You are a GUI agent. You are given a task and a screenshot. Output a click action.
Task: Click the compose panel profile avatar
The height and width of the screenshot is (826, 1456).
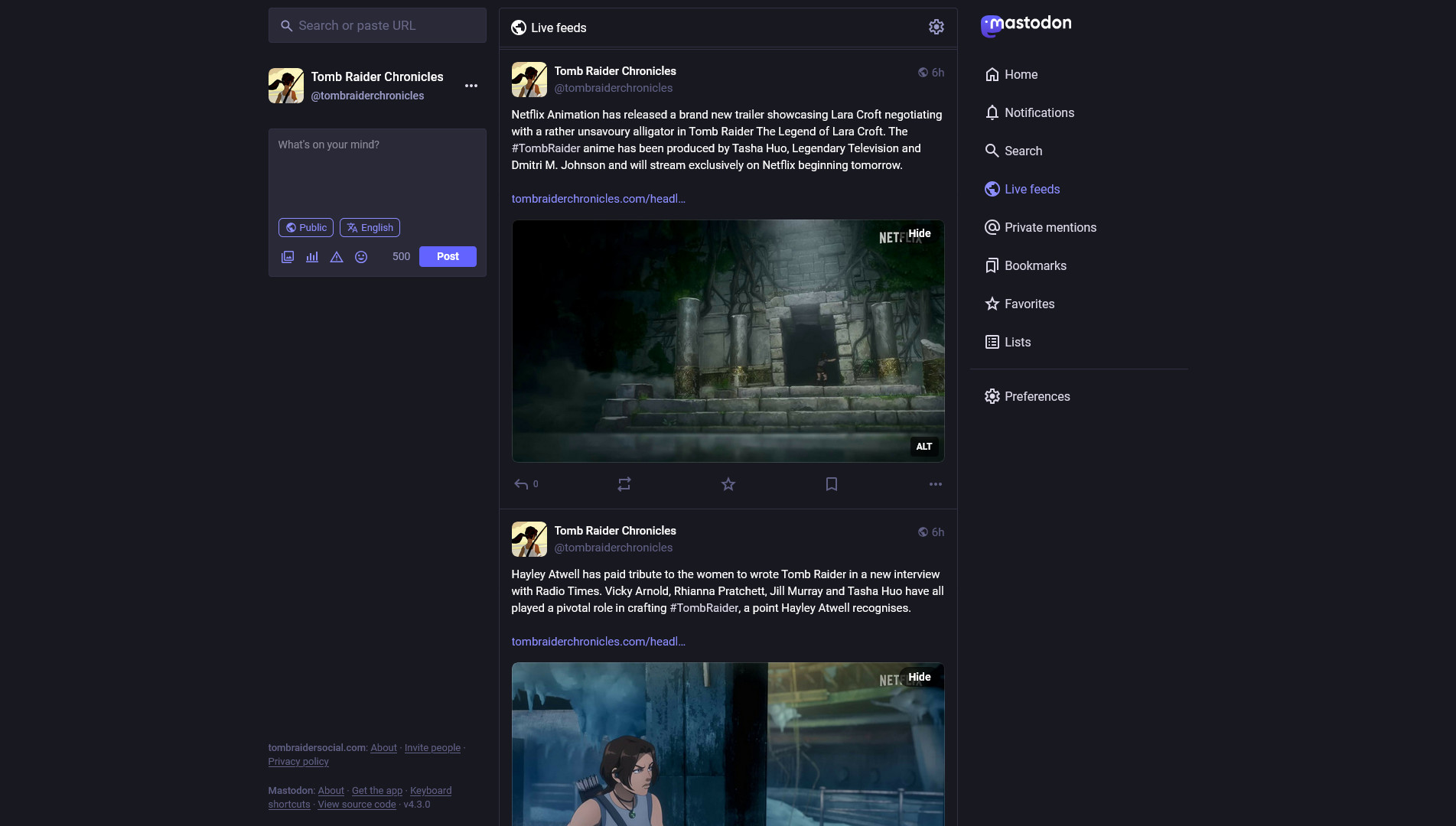point(286,86)
